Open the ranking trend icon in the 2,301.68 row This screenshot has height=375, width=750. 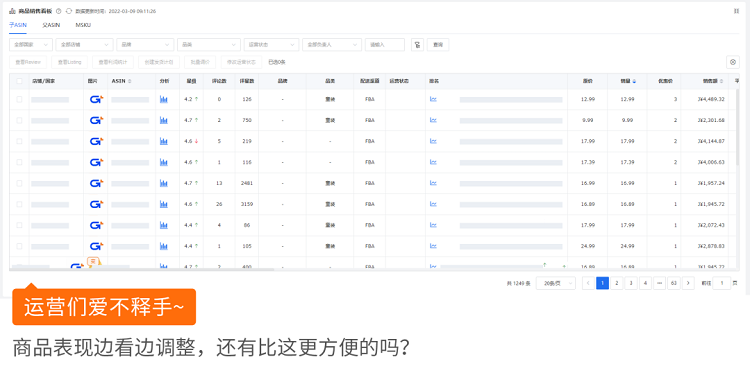click(x=433, y=121)
